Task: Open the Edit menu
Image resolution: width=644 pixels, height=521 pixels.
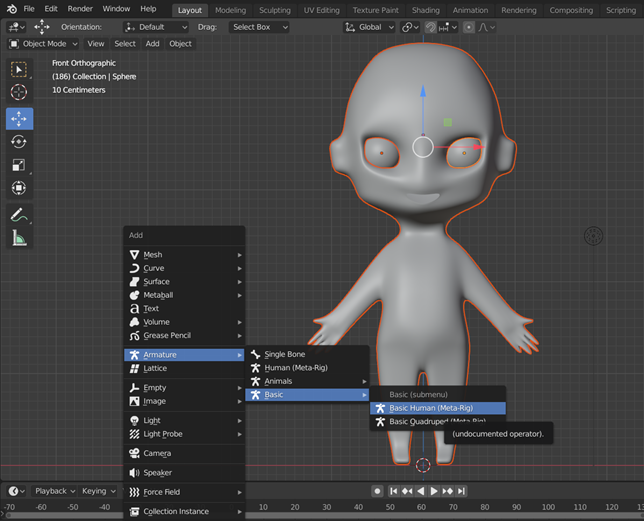Action: (51, 9)
